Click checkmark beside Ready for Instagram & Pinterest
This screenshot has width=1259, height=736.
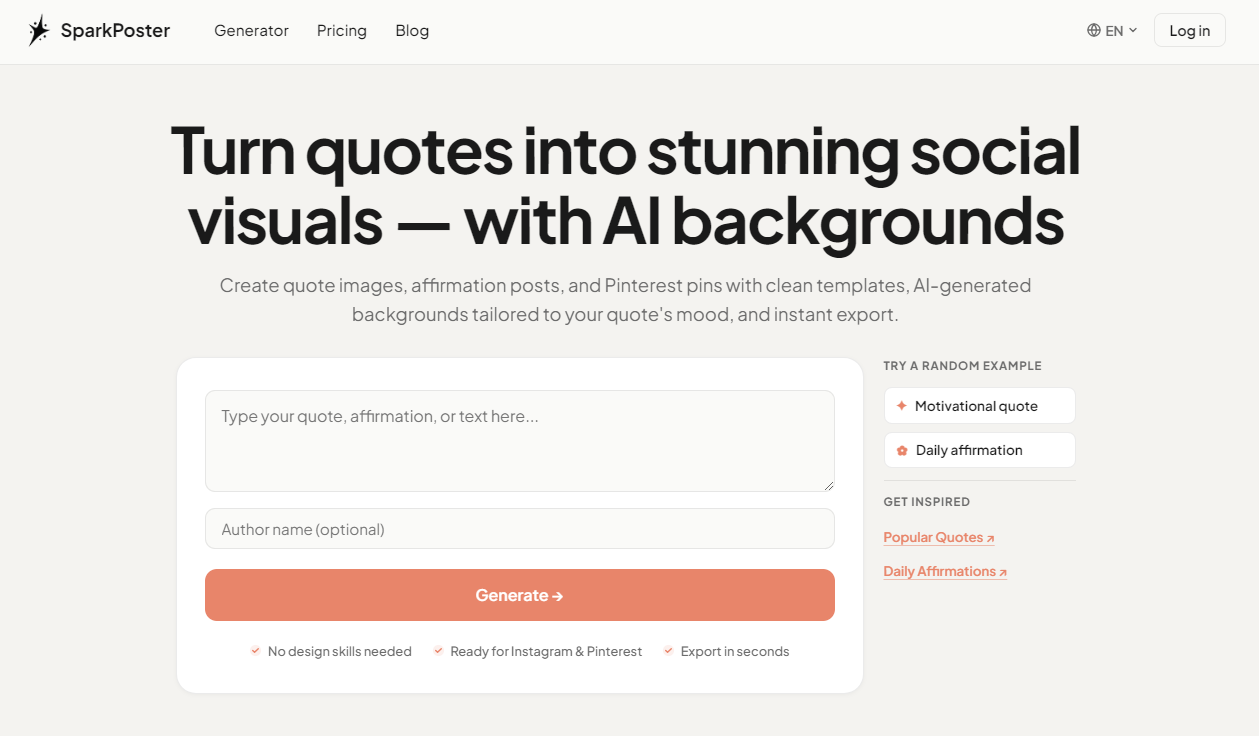pyautogui.click(x=438, y=650)
